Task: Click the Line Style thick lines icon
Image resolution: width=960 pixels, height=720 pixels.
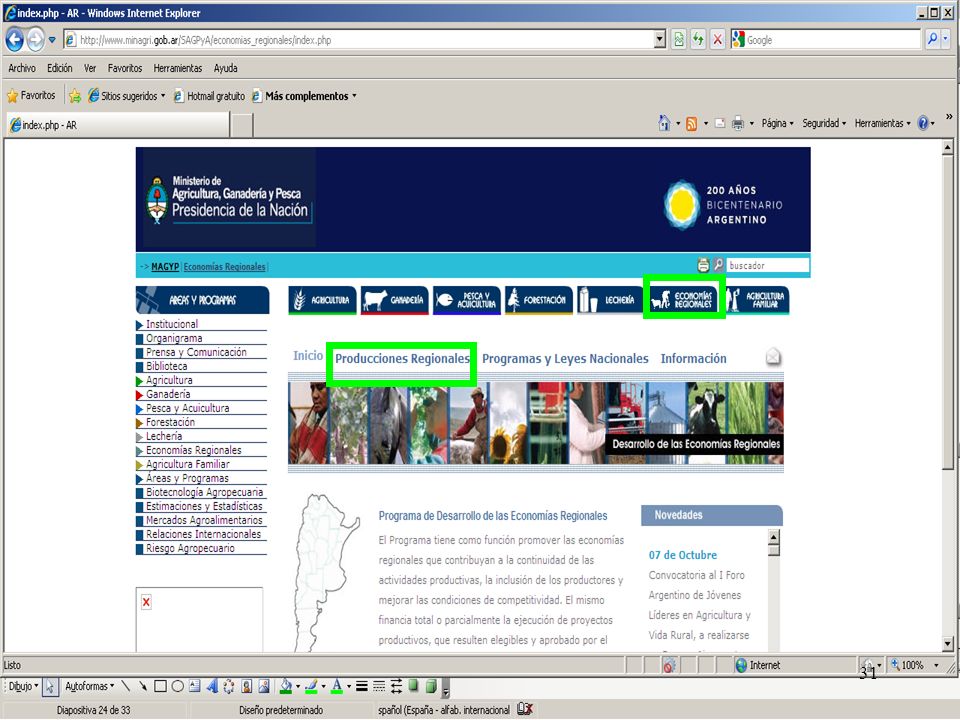Action: [362, 686]
